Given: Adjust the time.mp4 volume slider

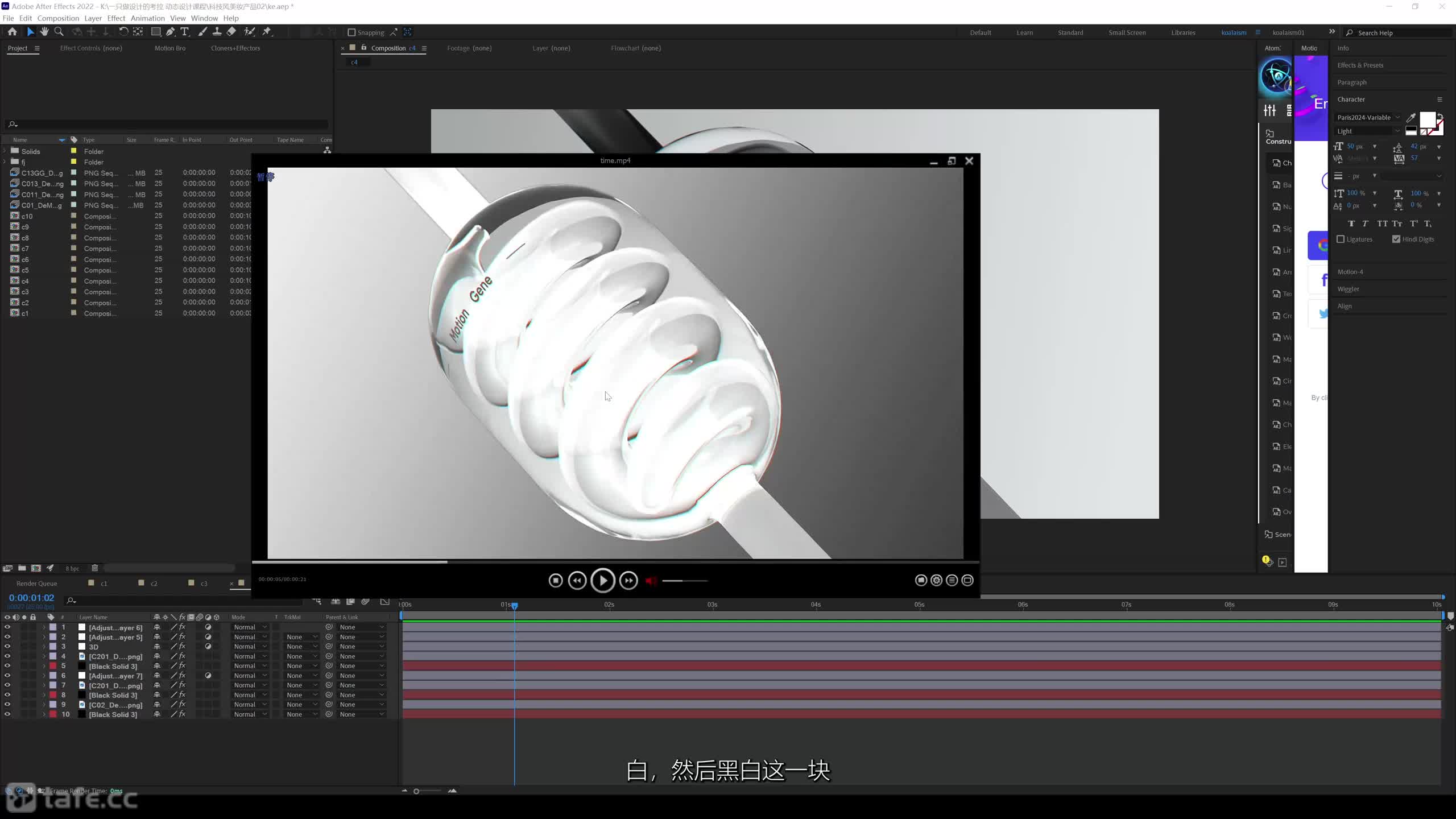Looking at the screenshot, I should [x=685, y=581].
